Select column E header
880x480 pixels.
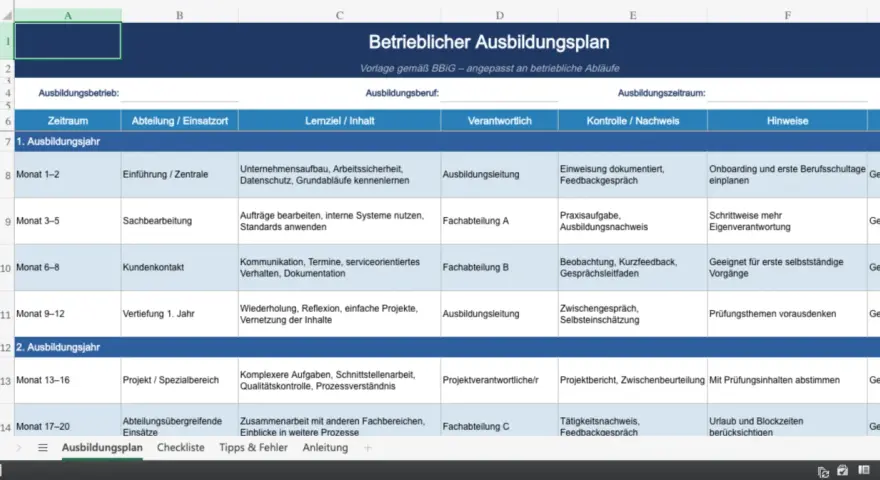(632, 15)
